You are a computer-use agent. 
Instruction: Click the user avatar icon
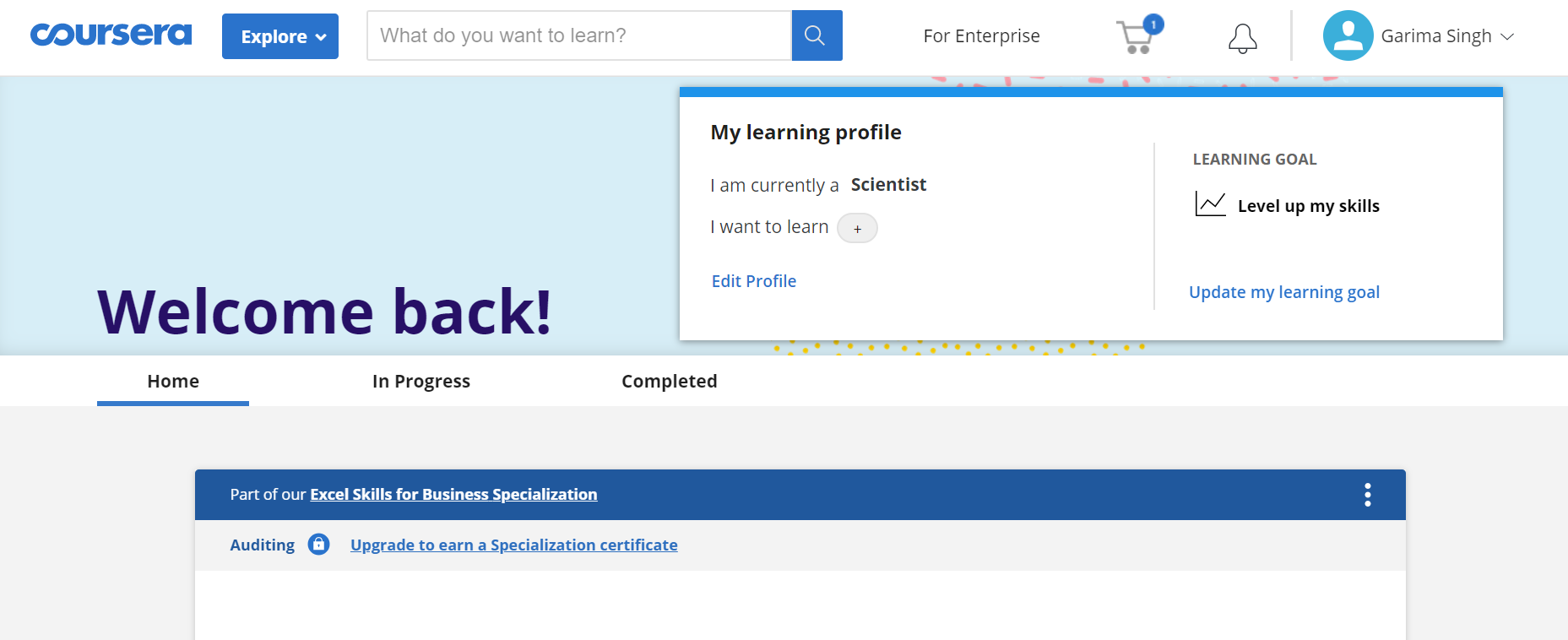(x=1348, y=35)
